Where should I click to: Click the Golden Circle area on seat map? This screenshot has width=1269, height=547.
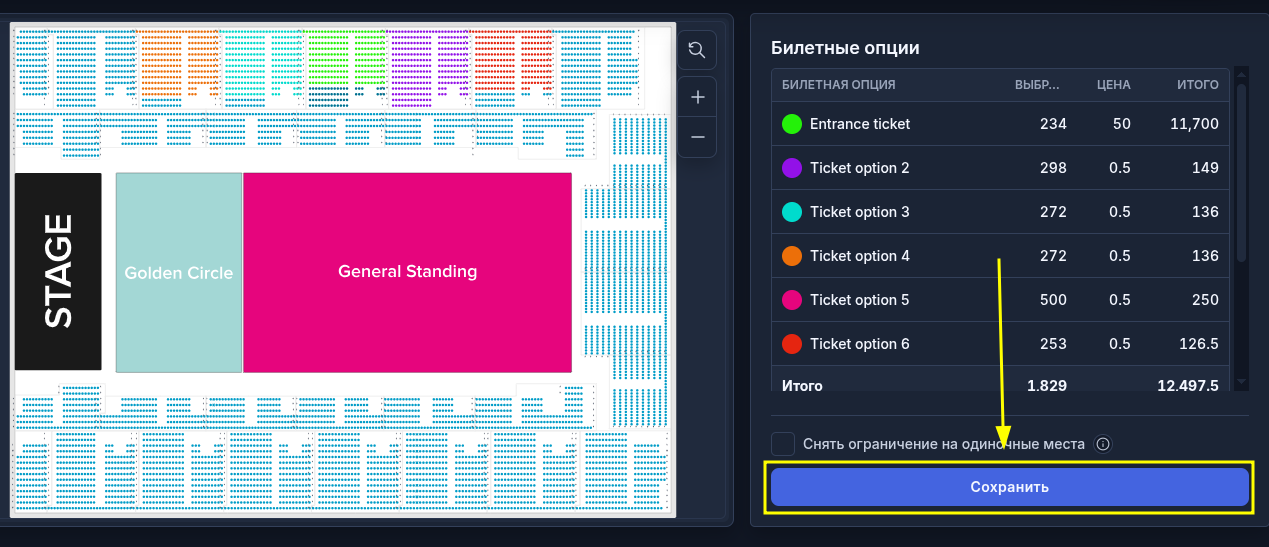click(179, 272)
